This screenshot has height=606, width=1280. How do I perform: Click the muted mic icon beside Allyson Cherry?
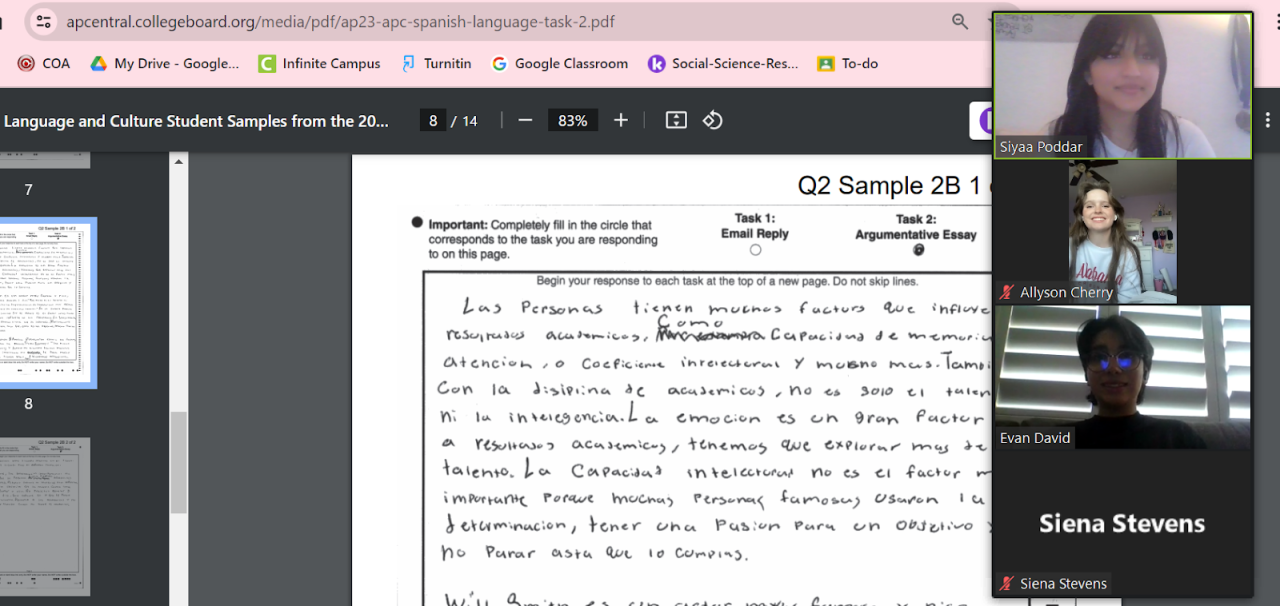tap(1006, 293)
